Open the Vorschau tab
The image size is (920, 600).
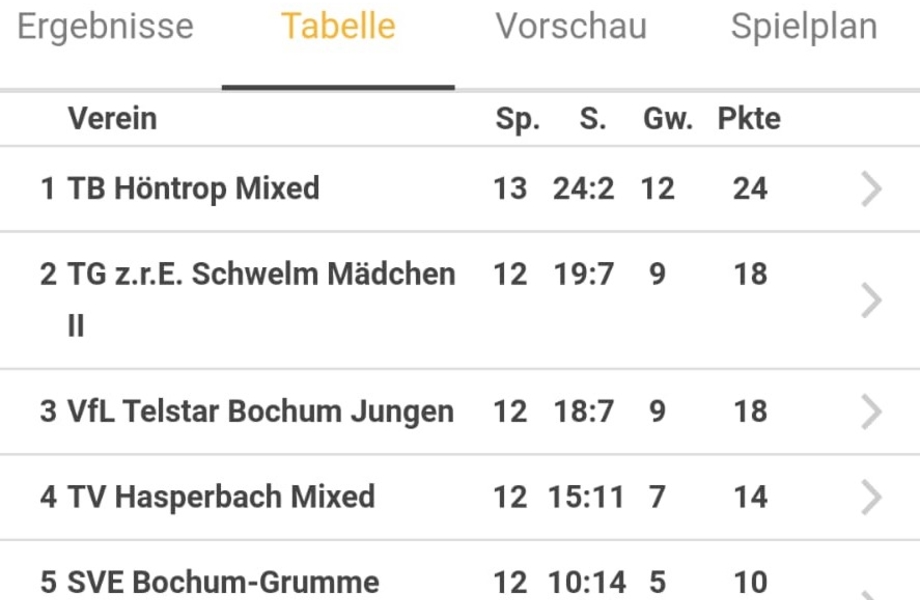click(x=571, y=27)
